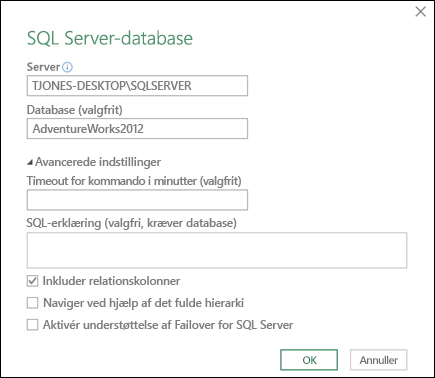Click the Timeout for kommando input field
The height and width of the screenshot is (378, 435).
click(137, 200)
